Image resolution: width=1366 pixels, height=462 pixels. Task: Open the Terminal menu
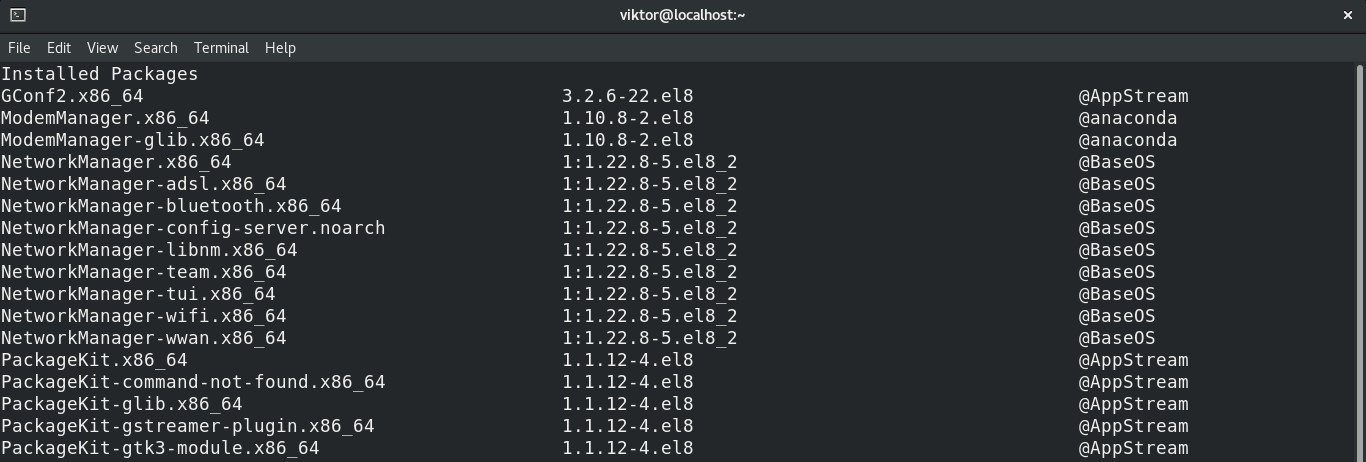[221, 48]
